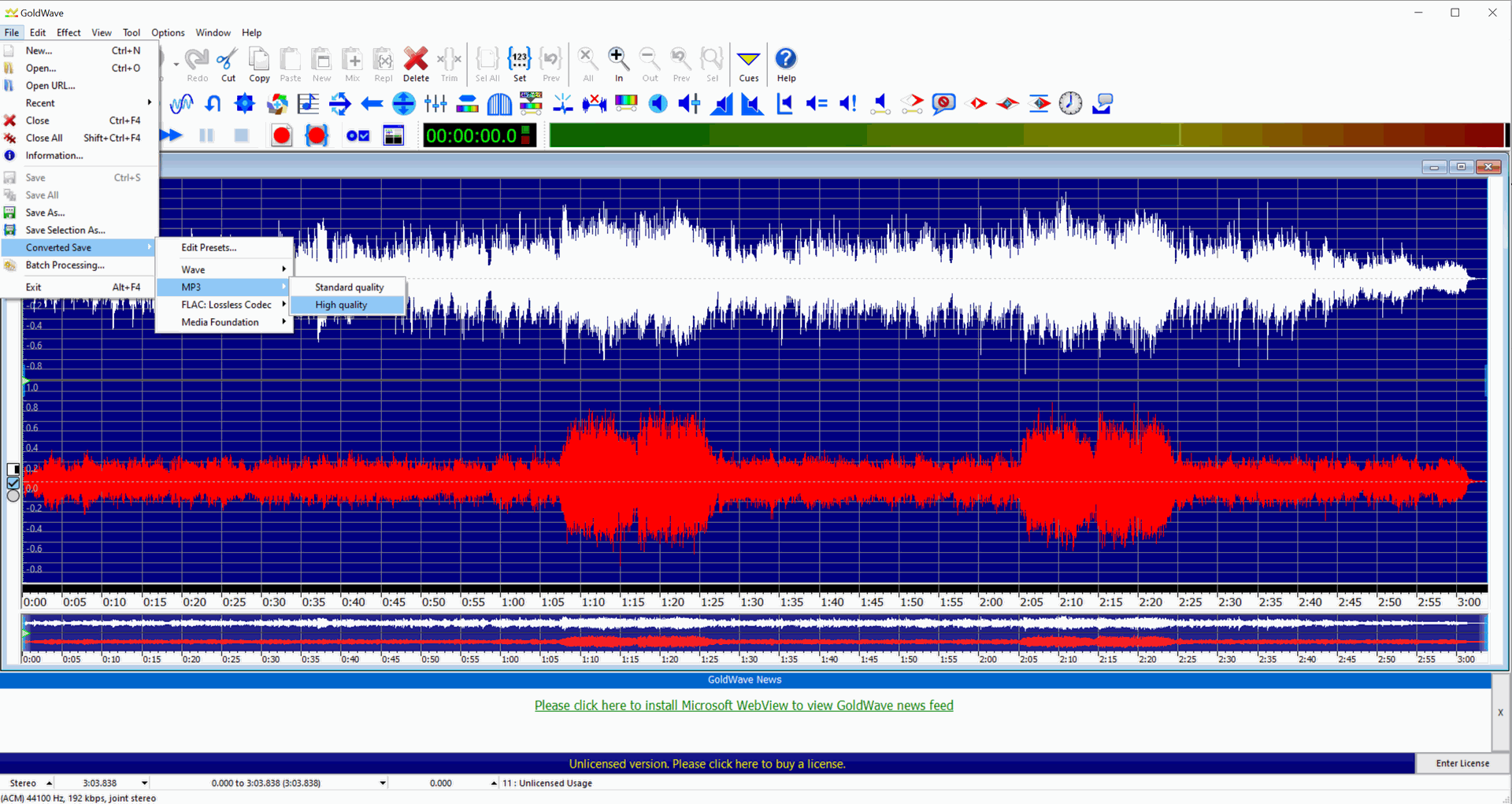The height and width of the screenshot is (804, 1512).
Task: Click the music note staff effect icon
Action: [x=308, y=103]
